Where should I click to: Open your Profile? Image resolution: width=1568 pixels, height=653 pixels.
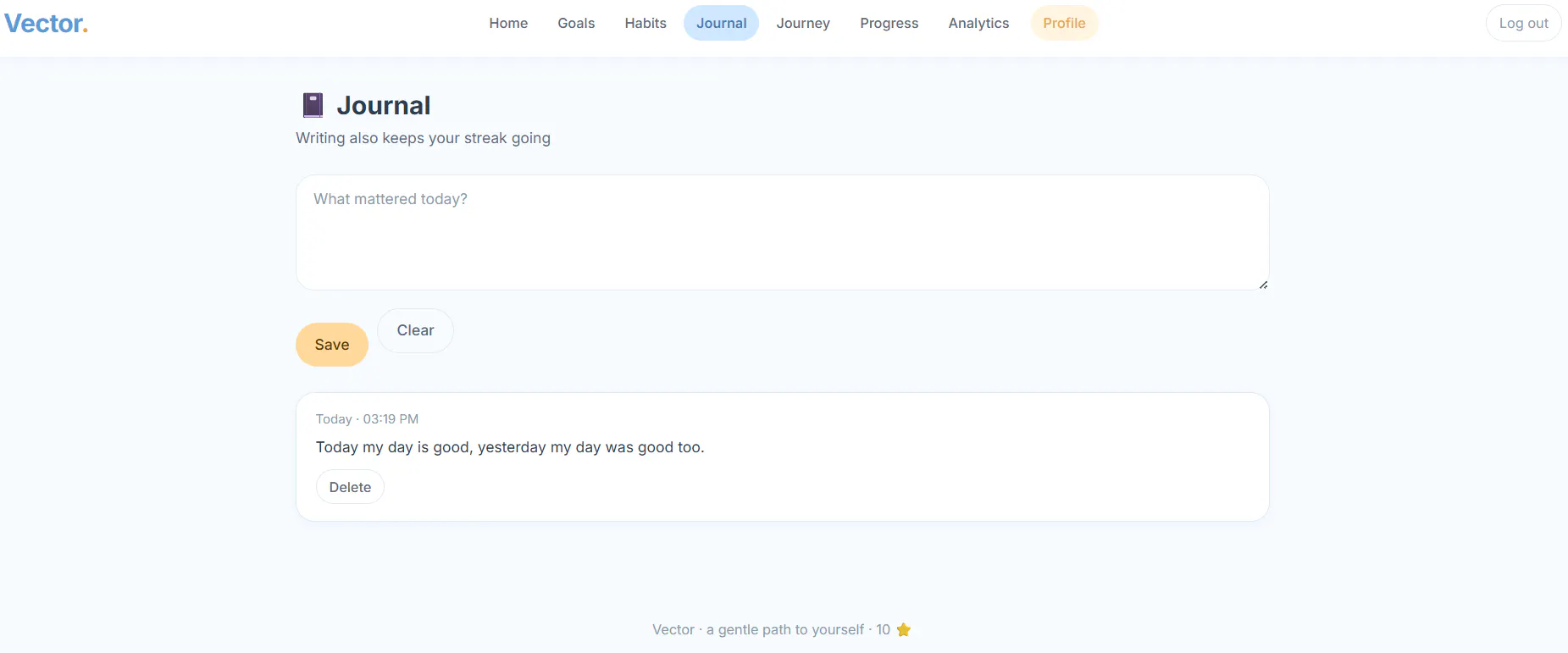point(1064,23)
